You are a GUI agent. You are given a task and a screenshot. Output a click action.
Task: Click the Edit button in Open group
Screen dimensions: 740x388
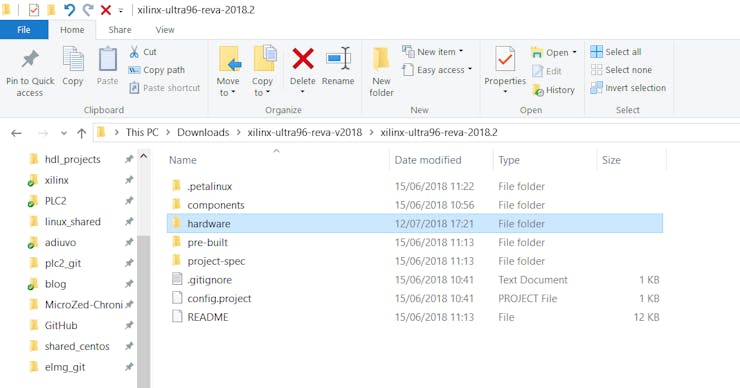coord(547,71)
